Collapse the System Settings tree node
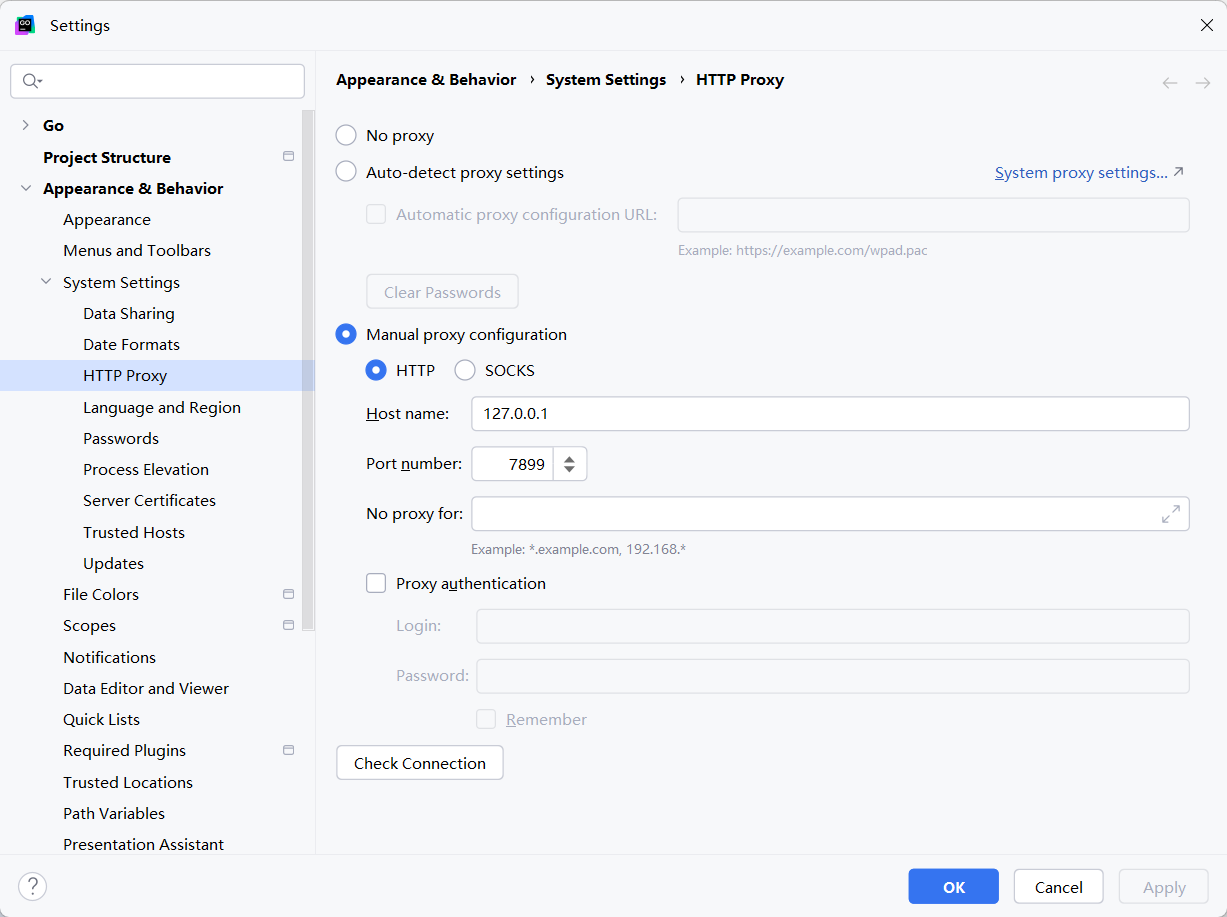The width and height of the screenshot is (1227, 917). click(46, 283)
